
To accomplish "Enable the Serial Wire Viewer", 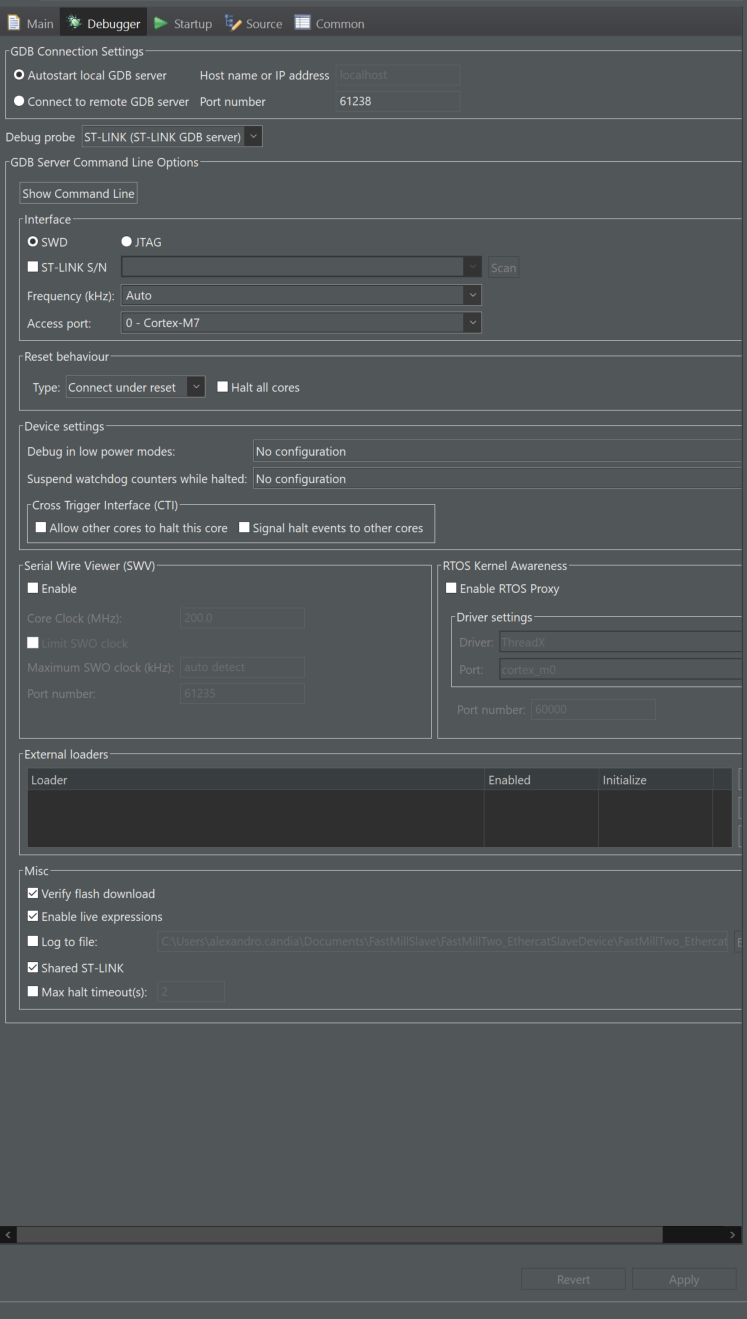I will coord(33,588).
